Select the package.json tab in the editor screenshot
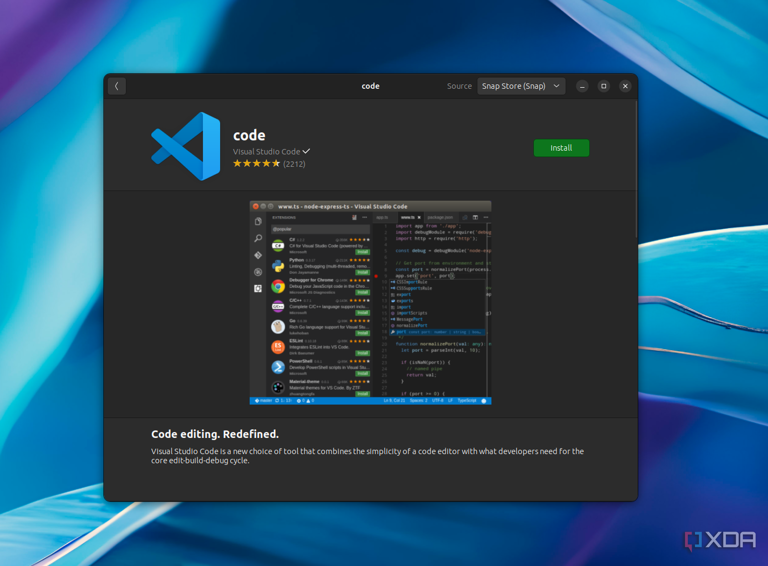 (440, 217)
